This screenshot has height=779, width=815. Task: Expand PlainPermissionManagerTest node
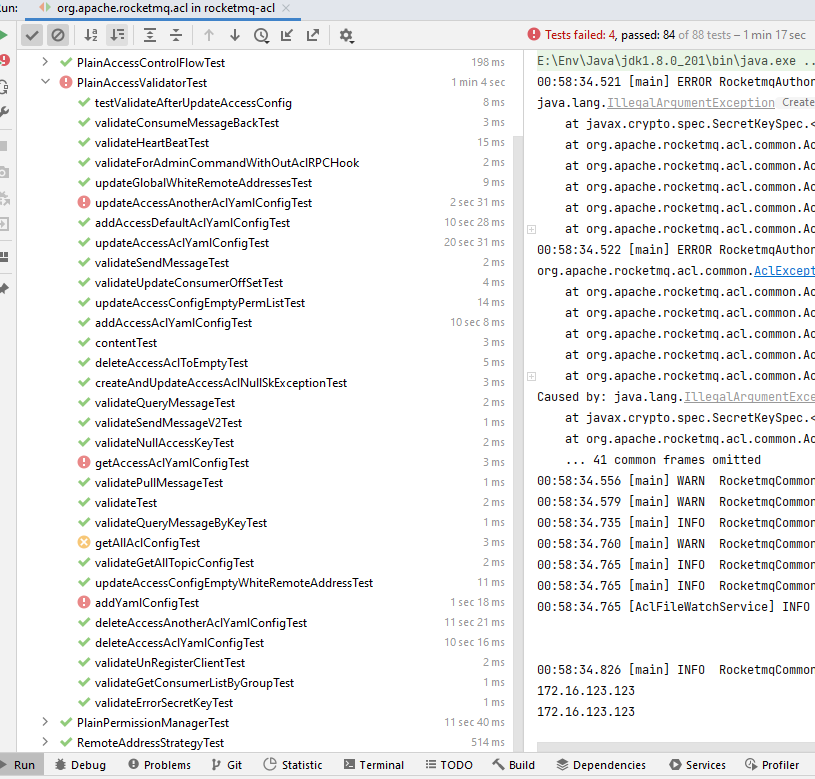point(45,722)
